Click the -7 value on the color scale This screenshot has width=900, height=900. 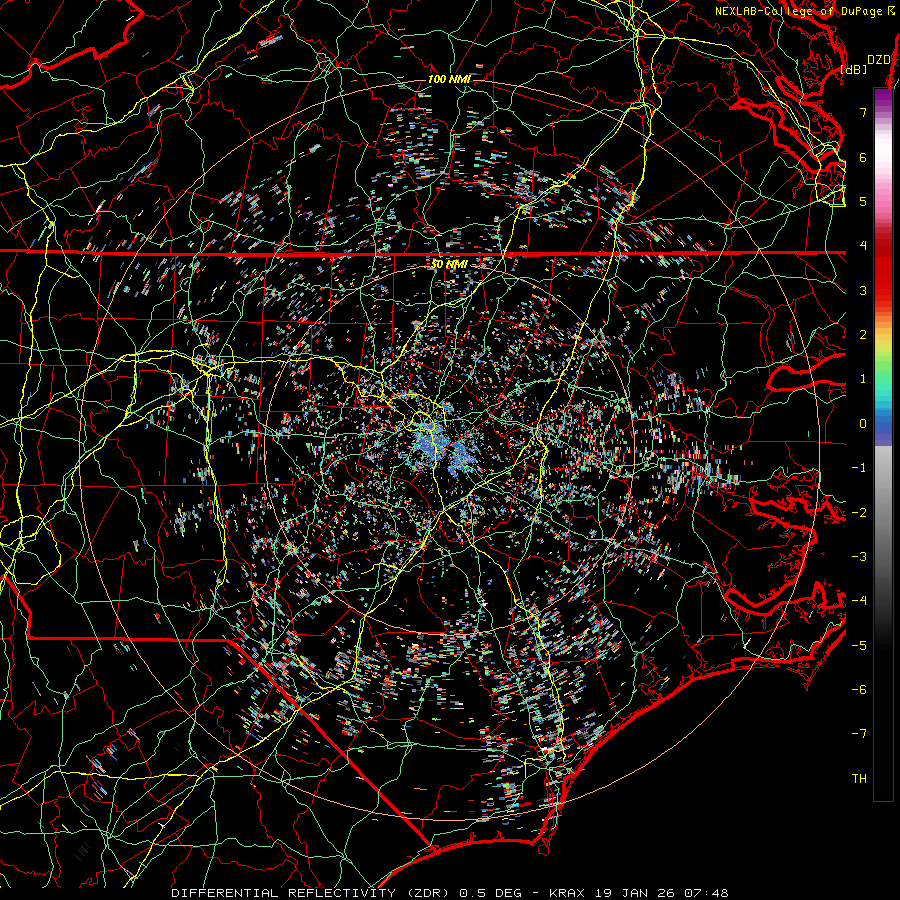(x=859, y=734)
